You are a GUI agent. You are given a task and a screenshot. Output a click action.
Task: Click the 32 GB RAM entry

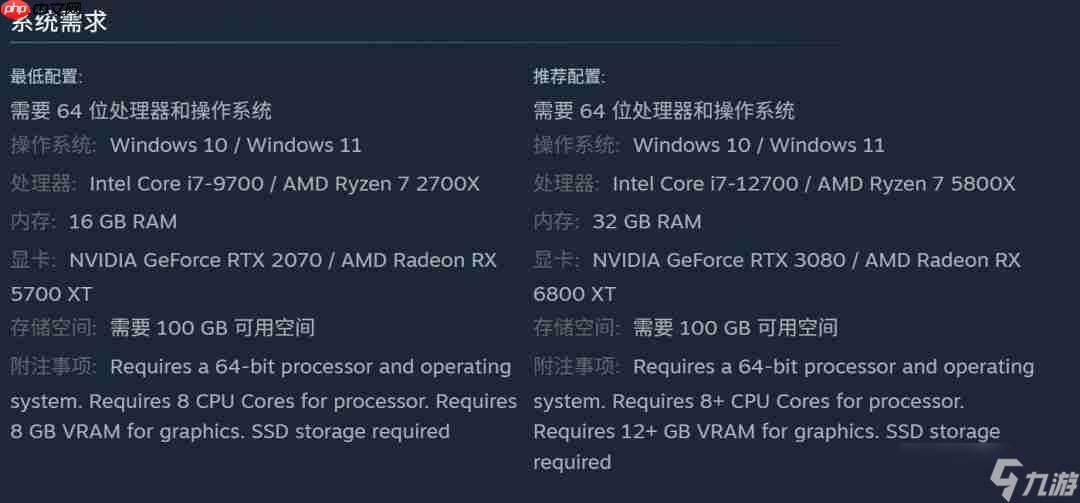[647, 222]
